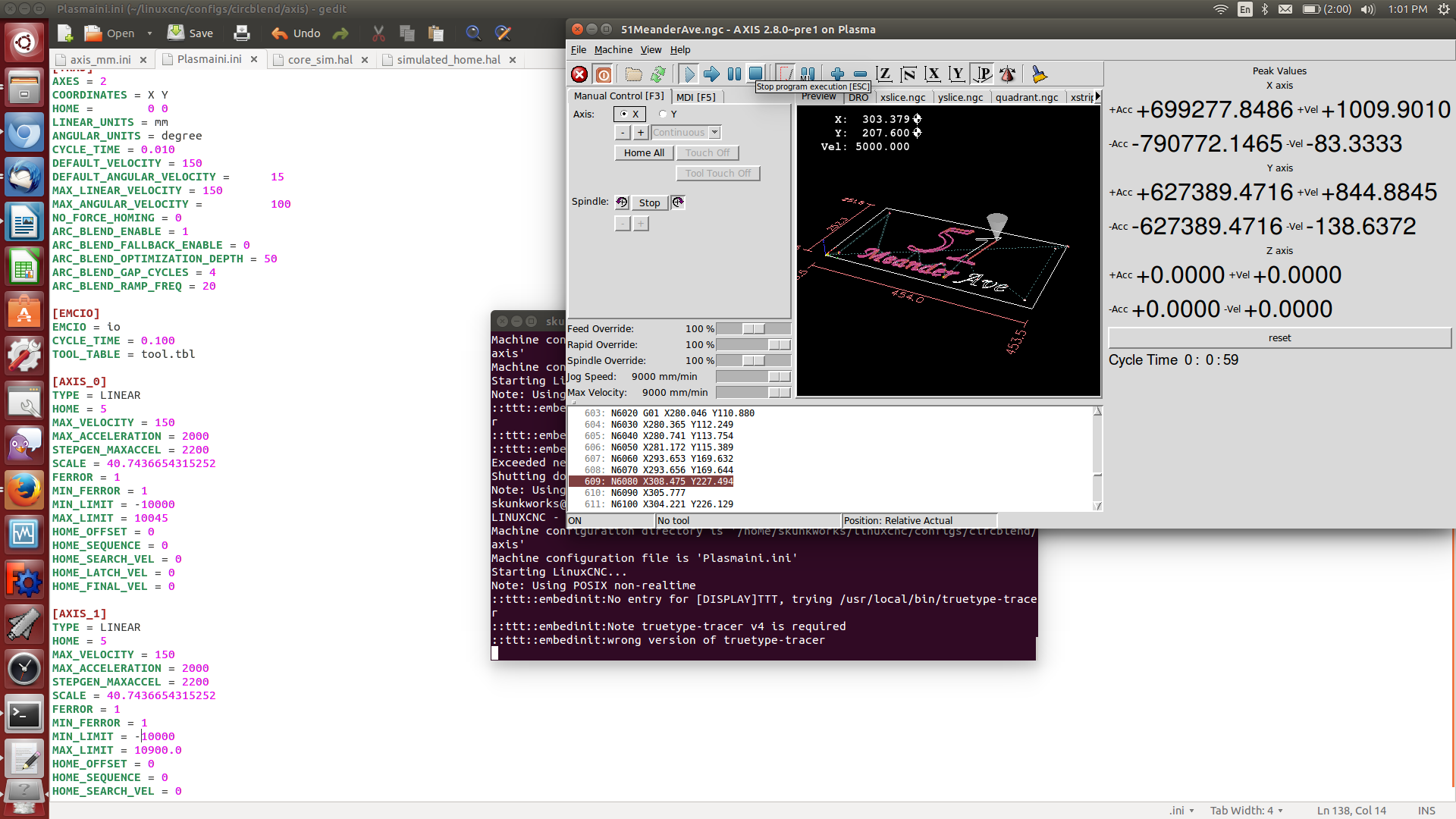Click the reset peak values button
Screen dimensions: 1456x819
[1279, 338]
